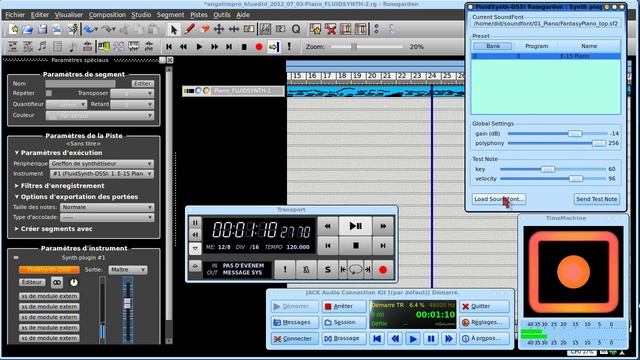Select the four-arrow move tool
The height and width of the screenshot is (360, 640).
(219, 29)
